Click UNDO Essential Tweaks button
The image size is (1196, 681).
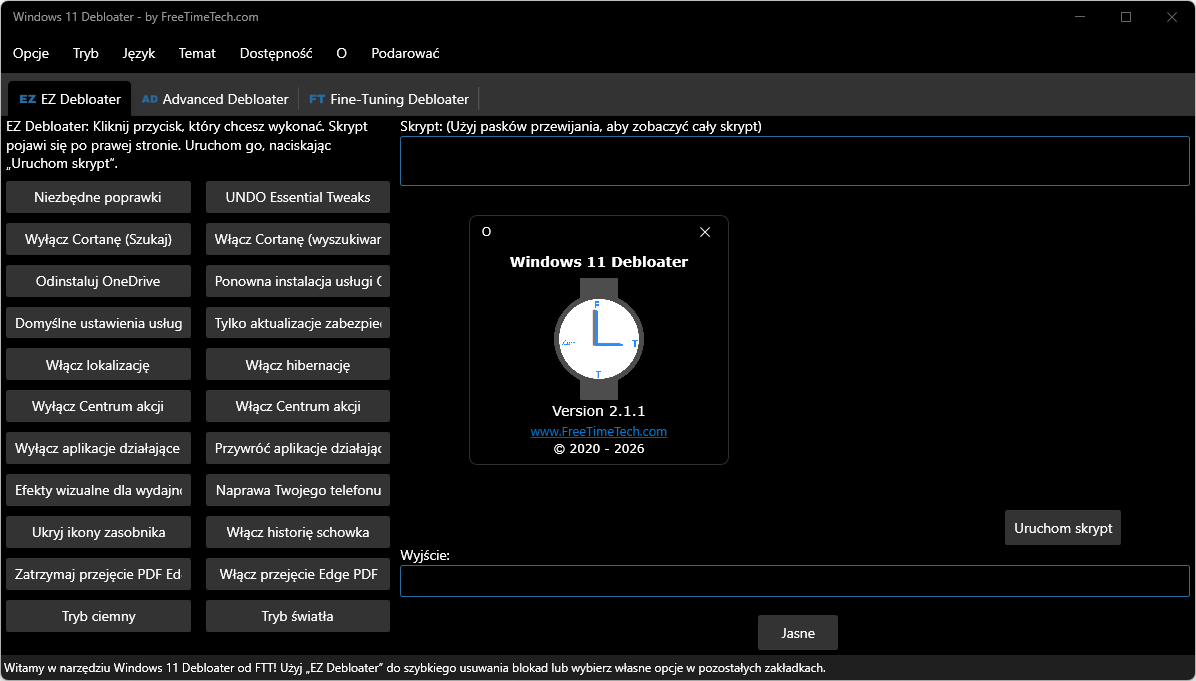pyautogui.click(x=297, y=198)
